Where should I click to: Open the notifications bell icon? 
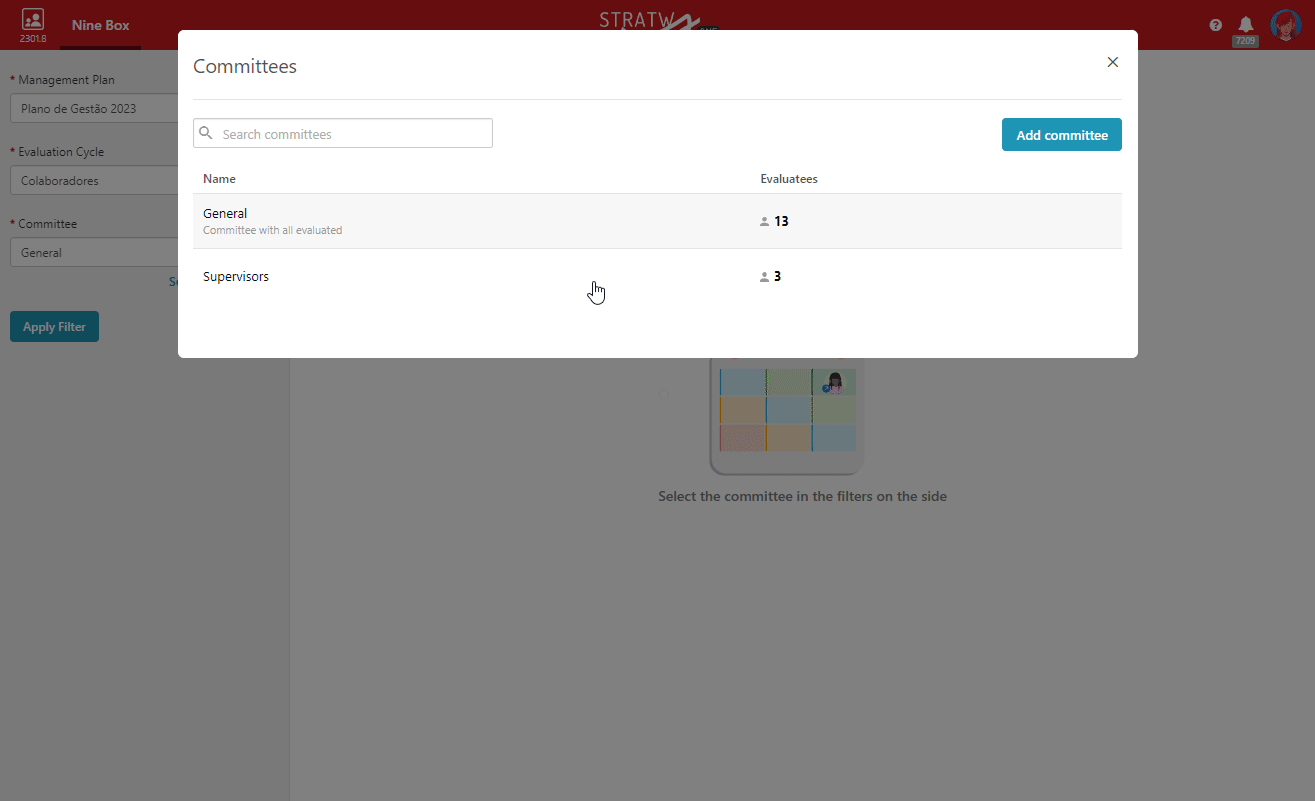tap(1246, 24)
